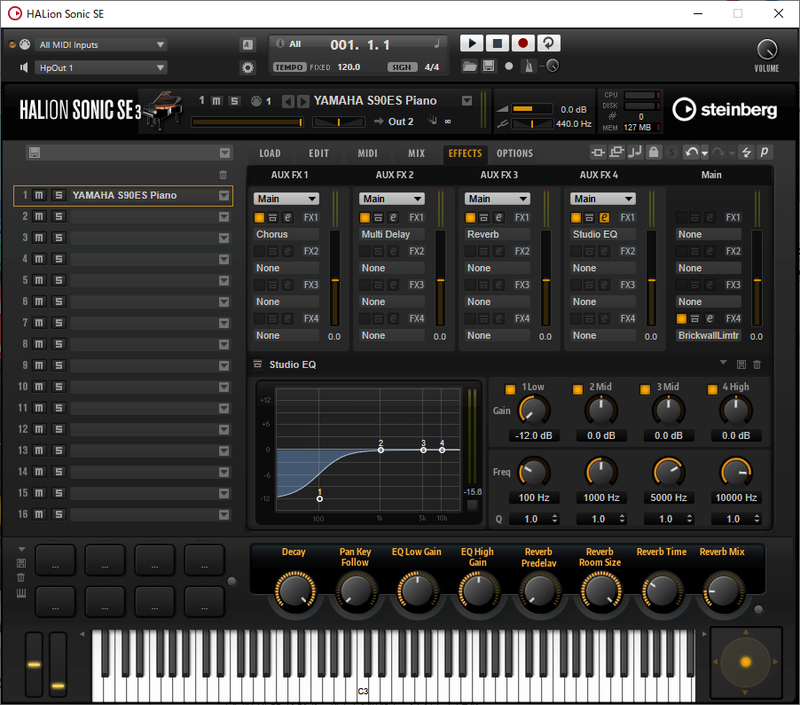Toggle the Loop playback button
This screenshot has width=800, height=705.
tap(548, 43)
